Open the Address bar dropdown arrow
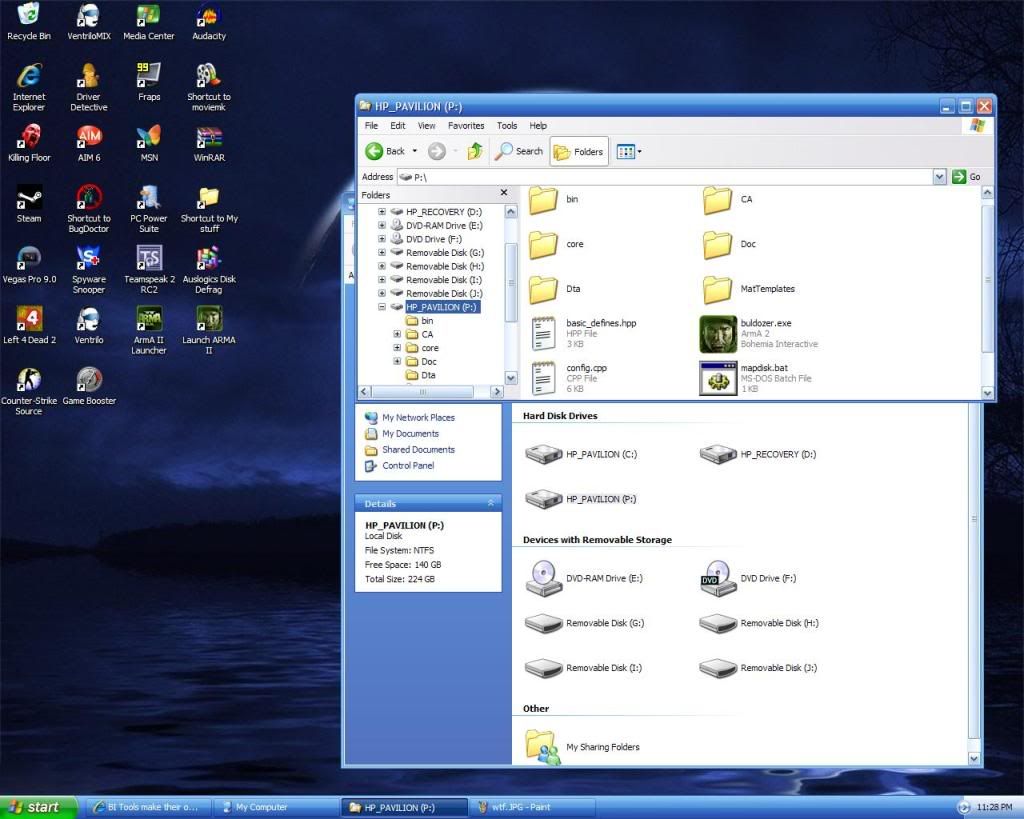The height and width of the screenshot is (819, 1024). point(939,177)
